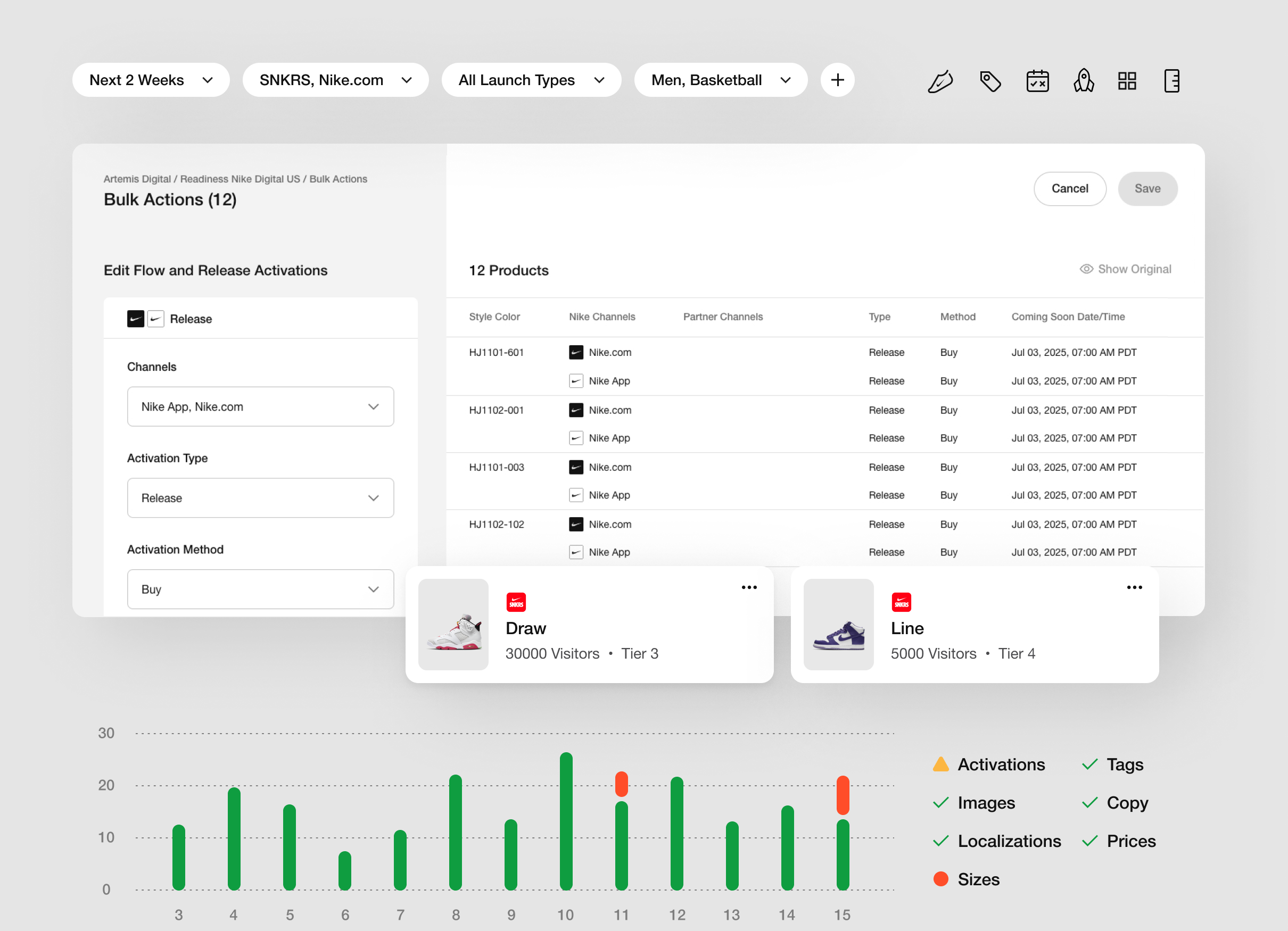
Task: Open the Men, Basketball category filter
Action: [721, 80]
